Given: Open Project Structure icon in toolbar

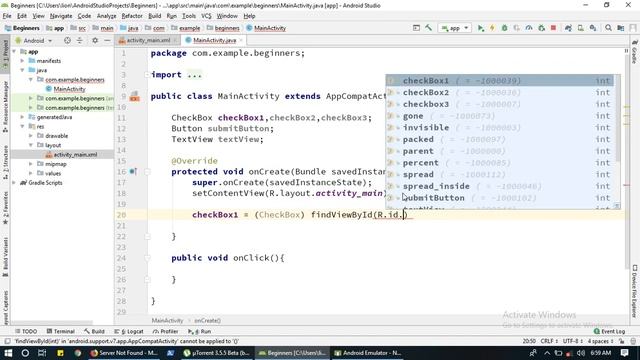Looking at the screenshot, I should (620, 28).
